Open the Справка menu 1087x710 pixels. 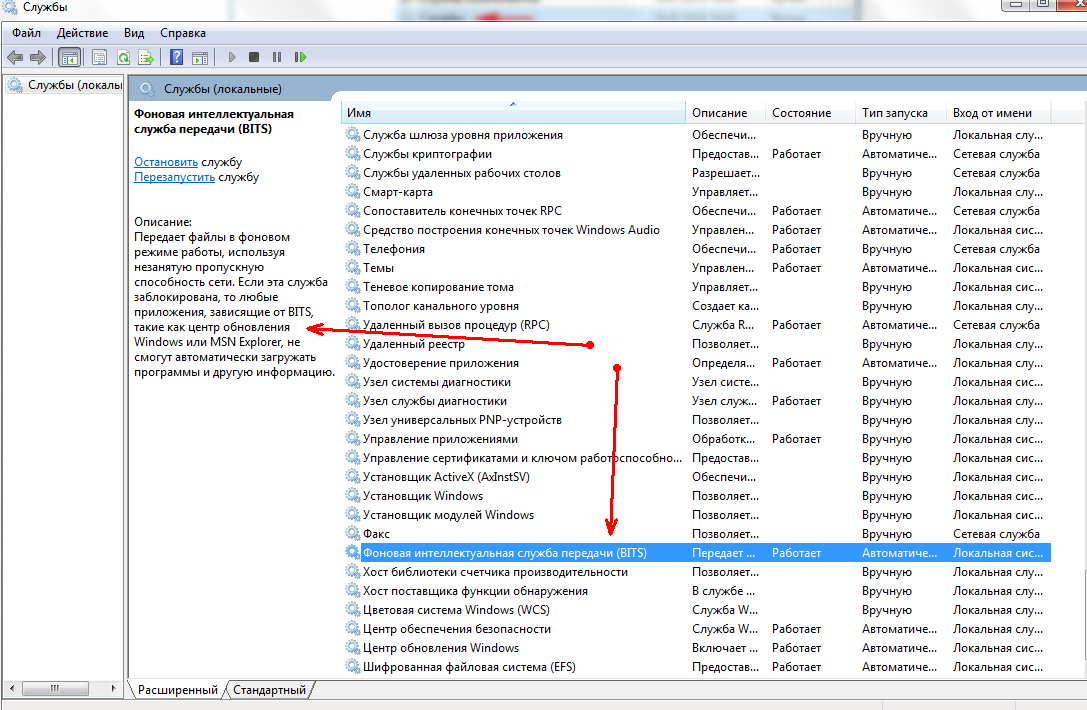pyautogui.click(x=185, y=33)
